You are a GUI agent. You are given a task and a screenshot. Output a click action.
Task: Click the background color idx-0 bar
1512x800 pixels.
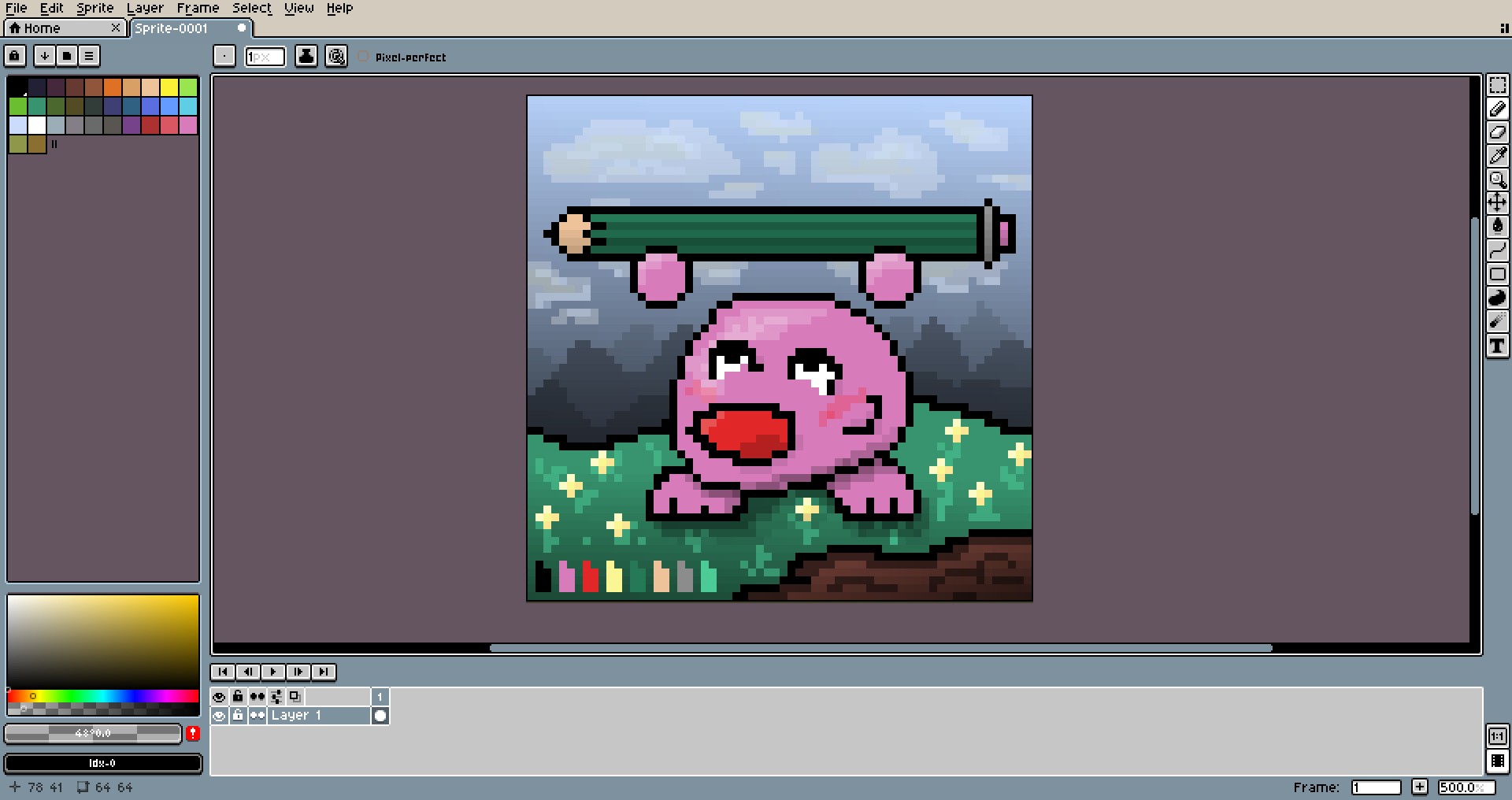tap(103, 763)
